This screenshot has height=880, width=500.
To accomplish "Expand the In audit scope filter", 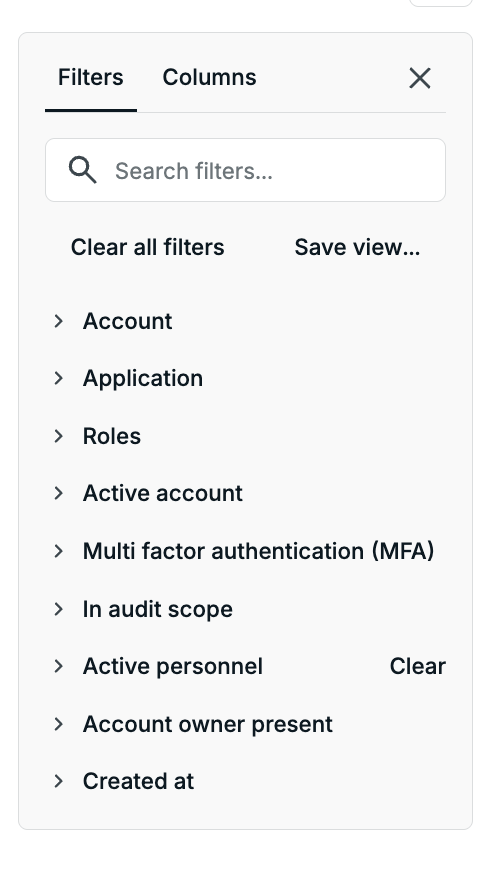I will tap(245, 609).
